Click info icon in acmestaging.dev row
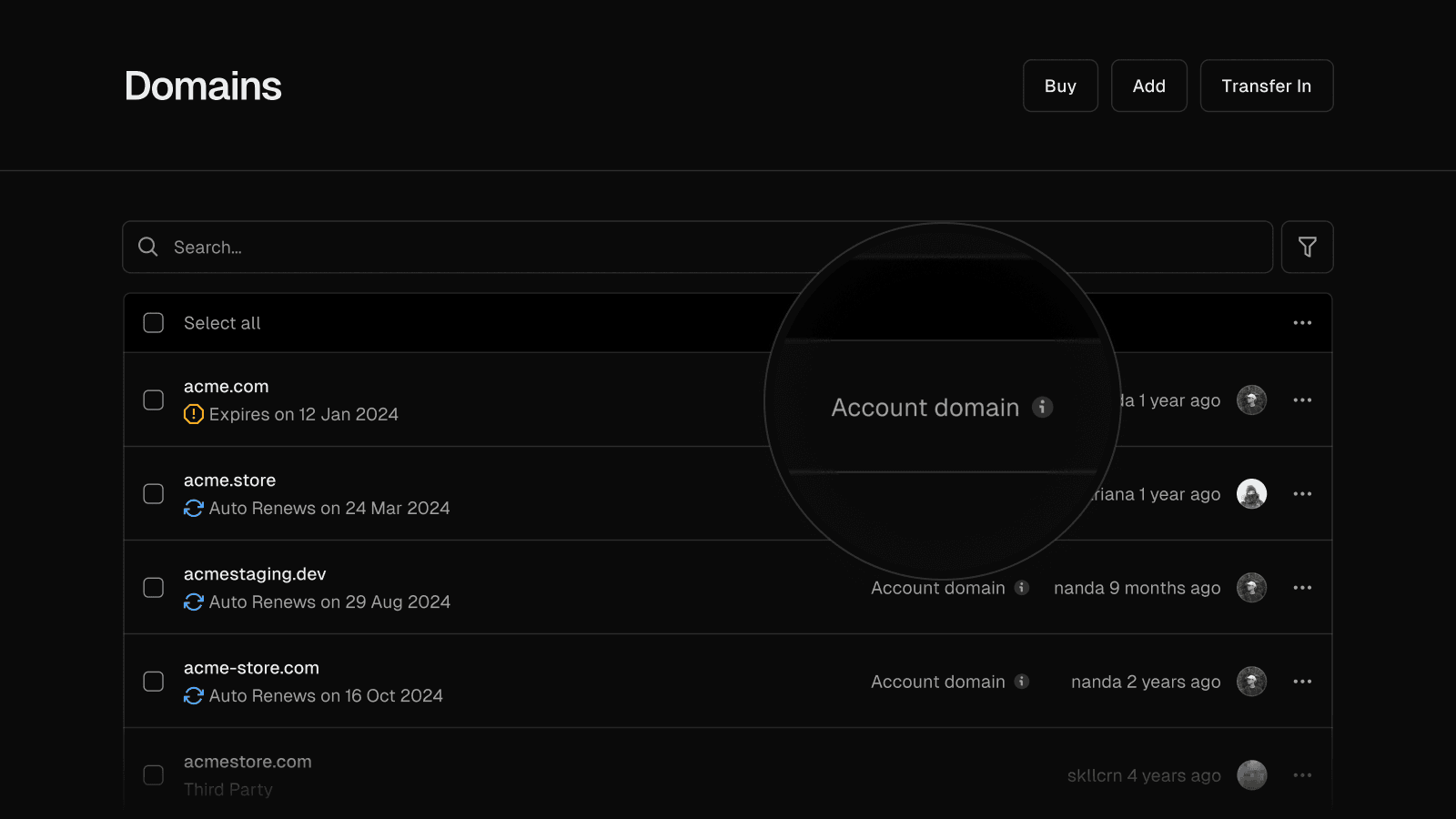Viewport: 1456px width, 819px height. [1022, 588]
